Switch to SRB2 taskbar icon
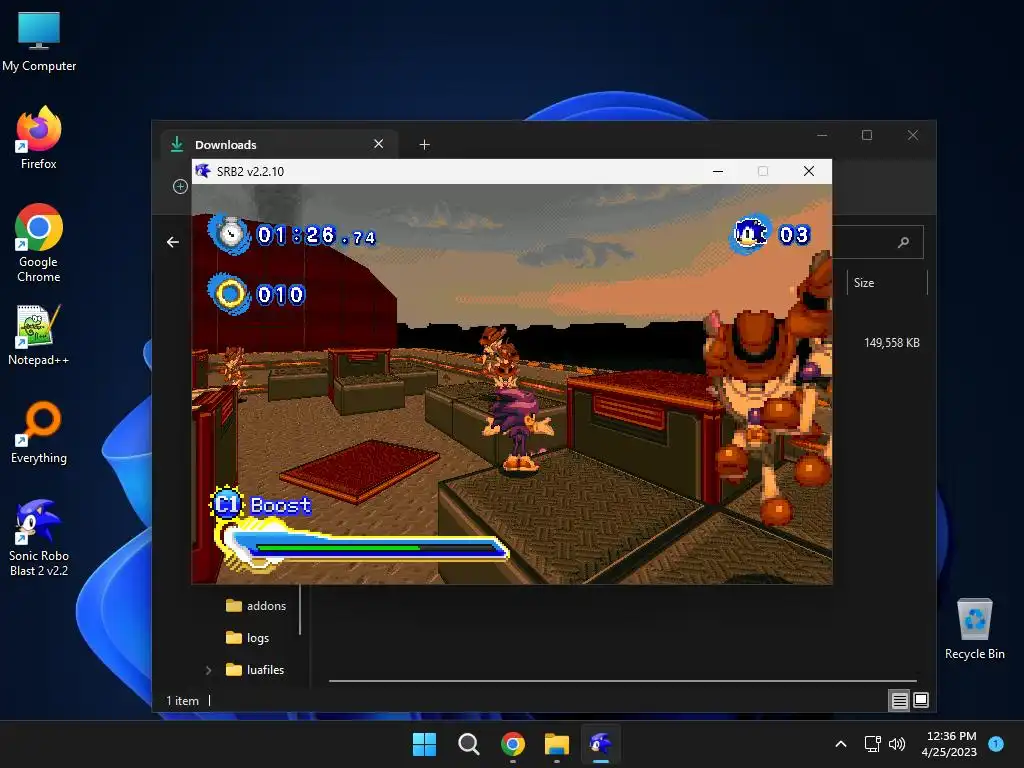This screenshot has width=1024, height=768. tap(601, 744)
